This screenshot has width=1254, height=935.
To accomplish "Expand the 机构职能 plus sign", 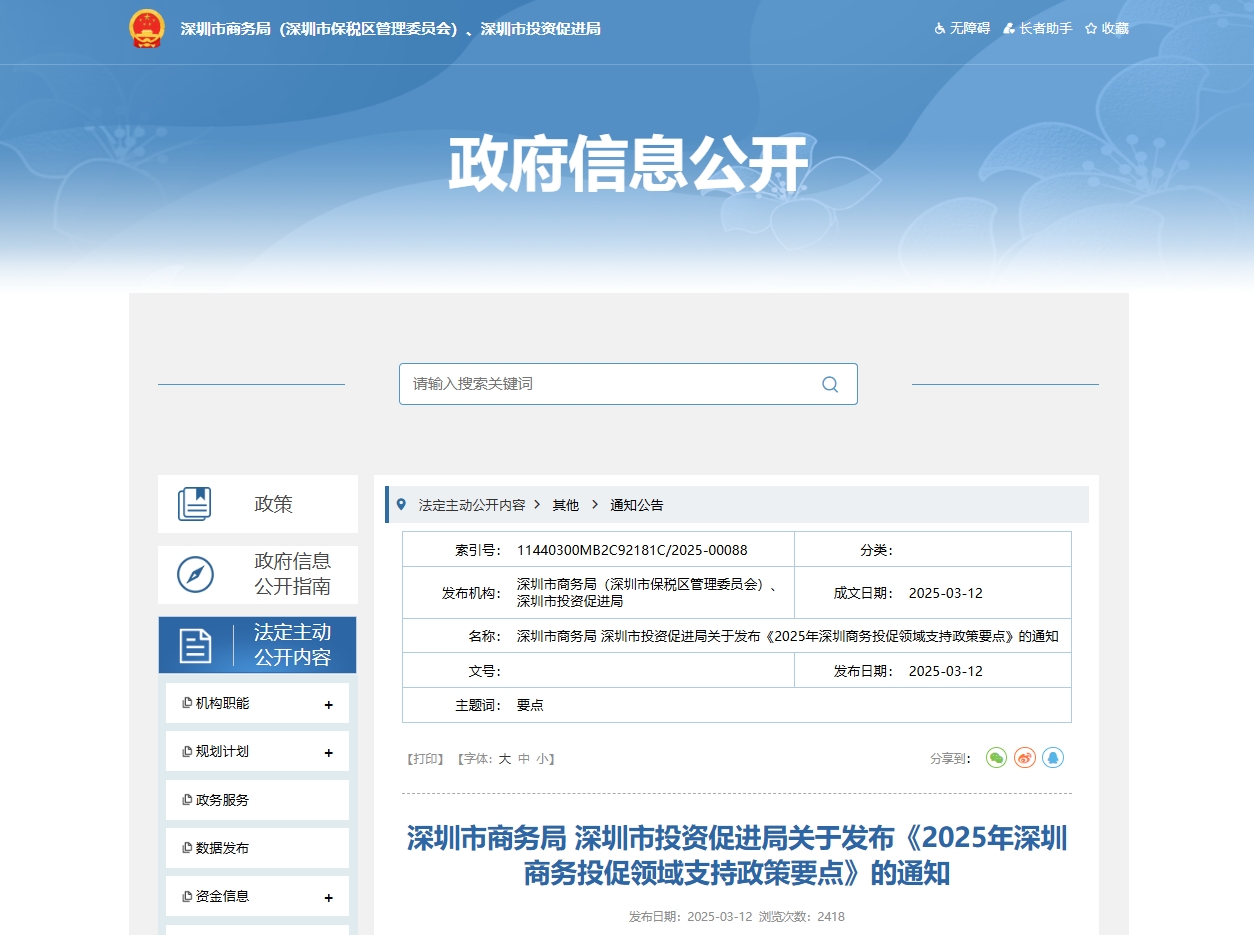I will tap(328, 705).
